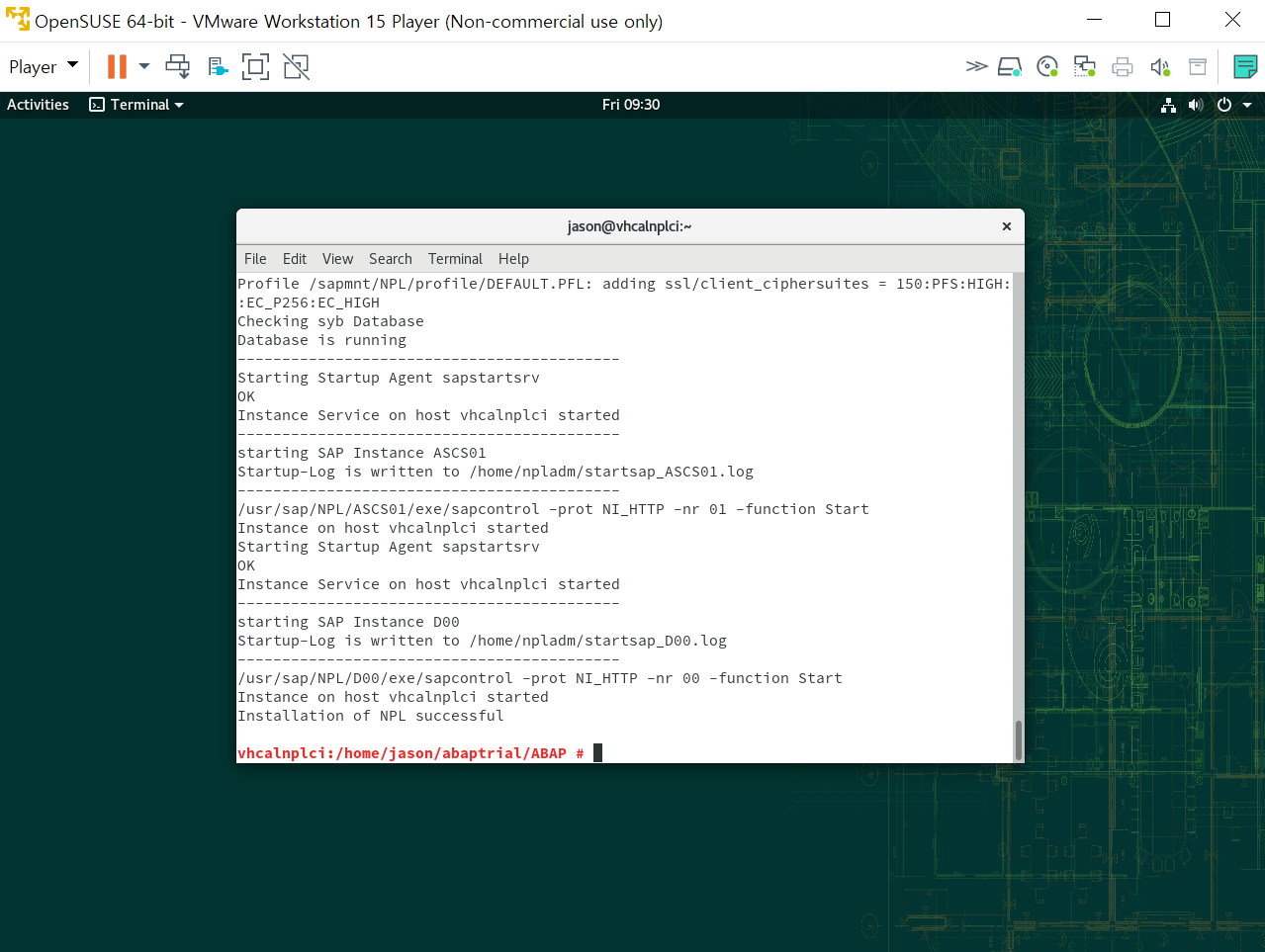Screen dimensions: 1265x952
Task: Enter full screen mode
Action: 255,66
